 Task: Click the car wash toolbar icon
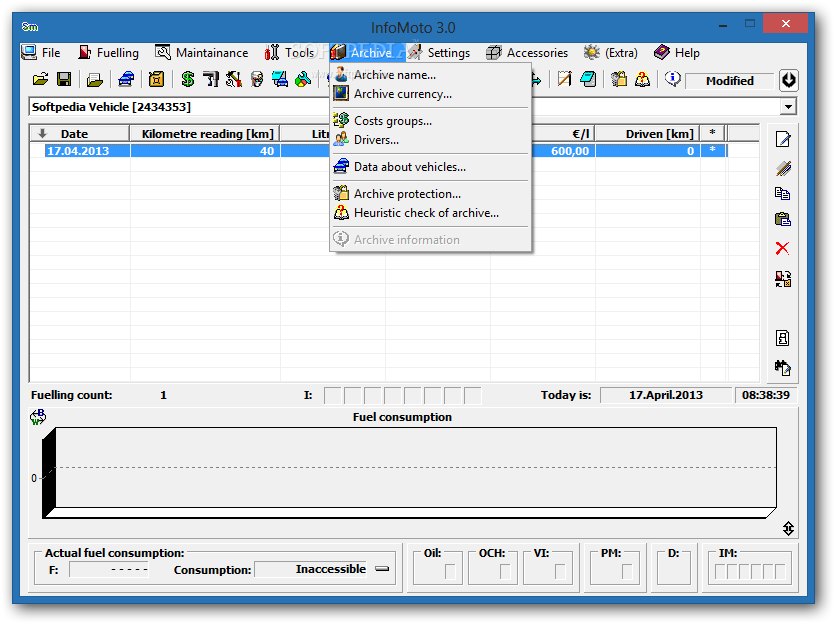280,80
